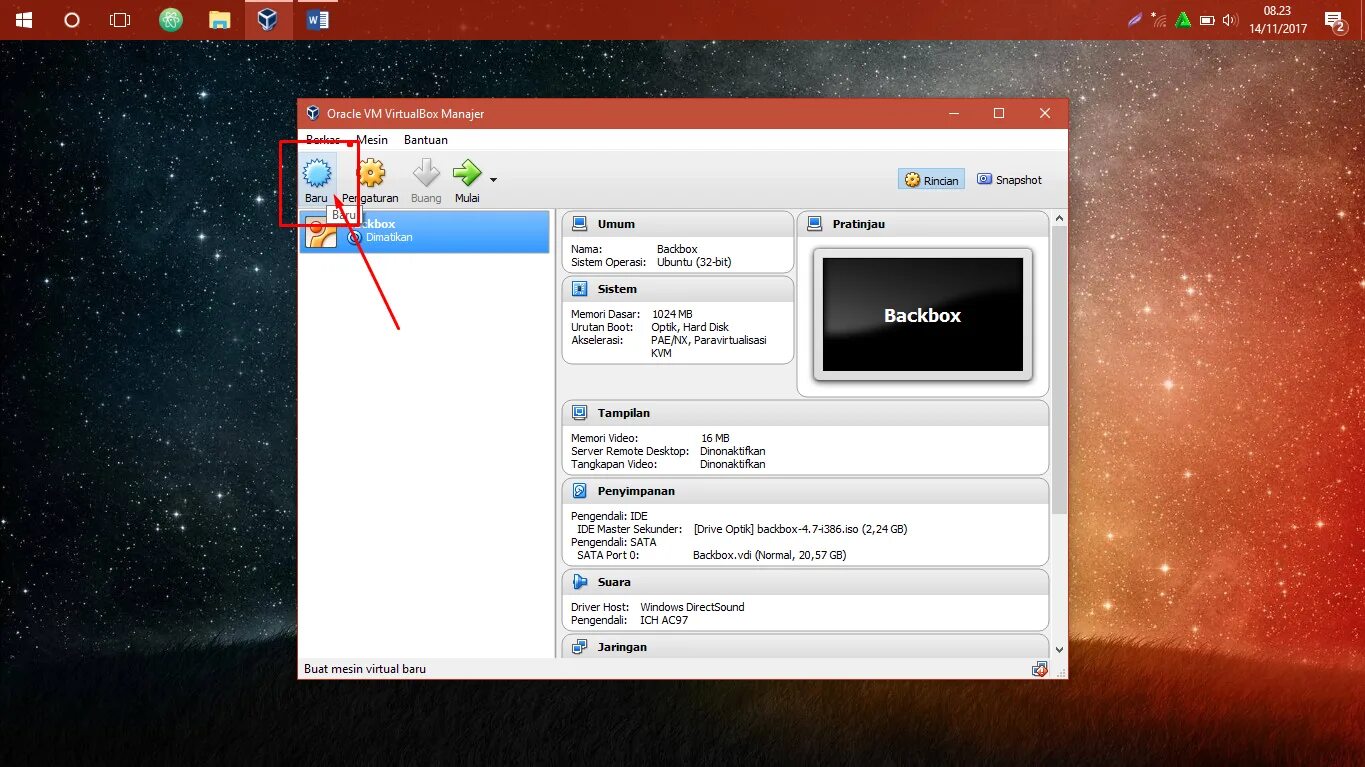
Task: Click the scrollbar up arrow in details
Action: tap(1059, 218)
